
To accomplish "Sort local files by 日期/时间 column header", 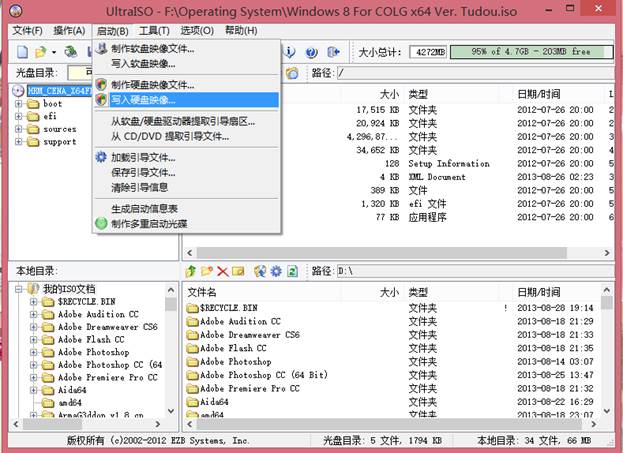I will pyautogui.click(x=538, y=293).
